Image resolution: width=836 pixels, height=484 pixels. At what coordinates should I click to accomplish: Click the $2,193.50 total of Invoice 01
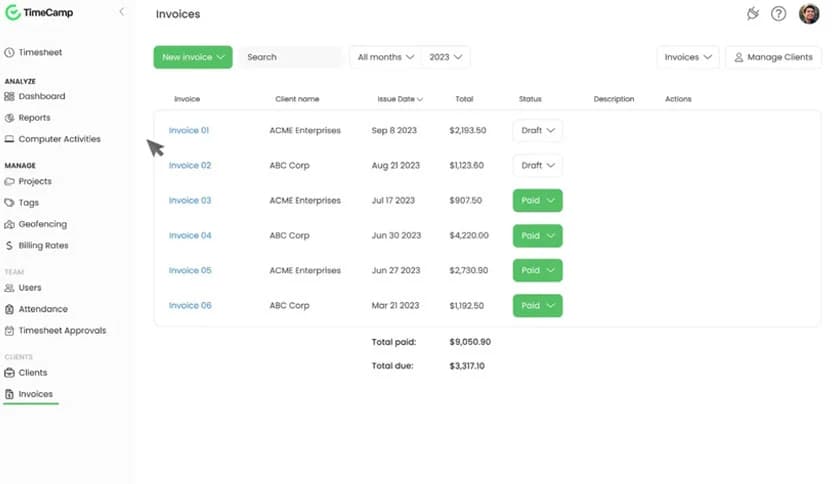pos(468,131)
